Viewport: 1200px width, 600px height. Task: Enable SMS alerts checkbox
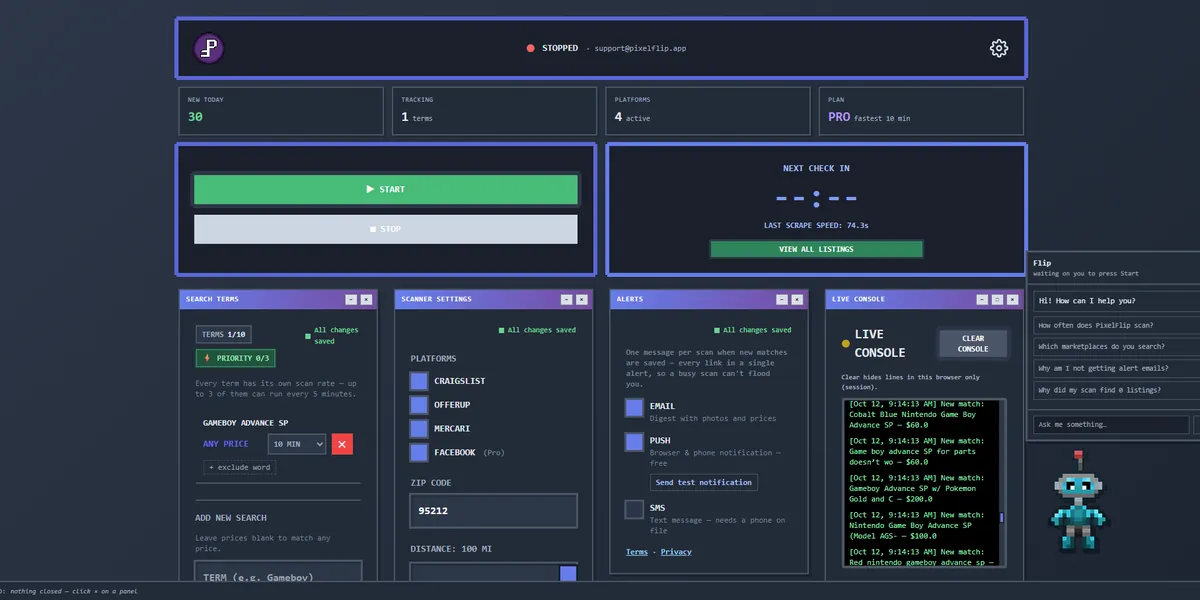(x=634, y=510)
